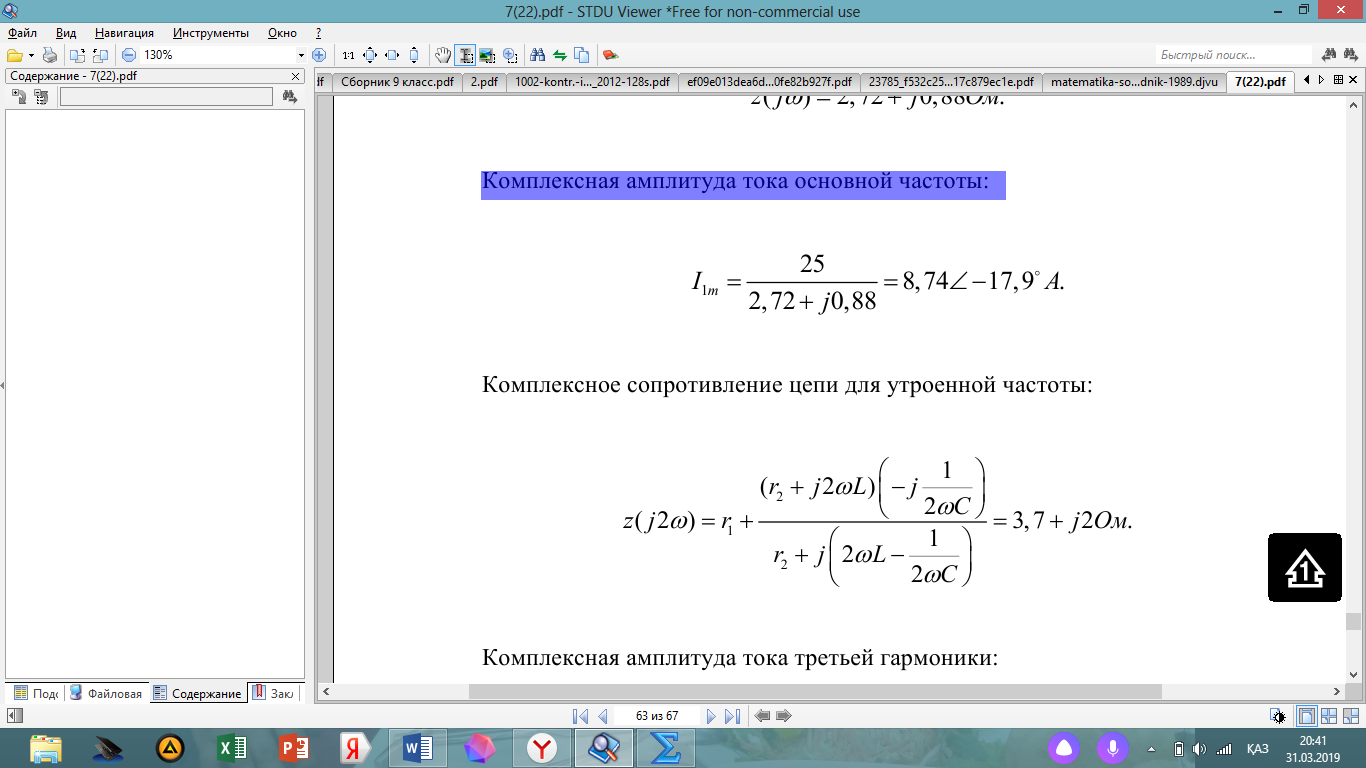Click the print icon
Viewport: 1366px width, 768px height.
coord(50,55)
